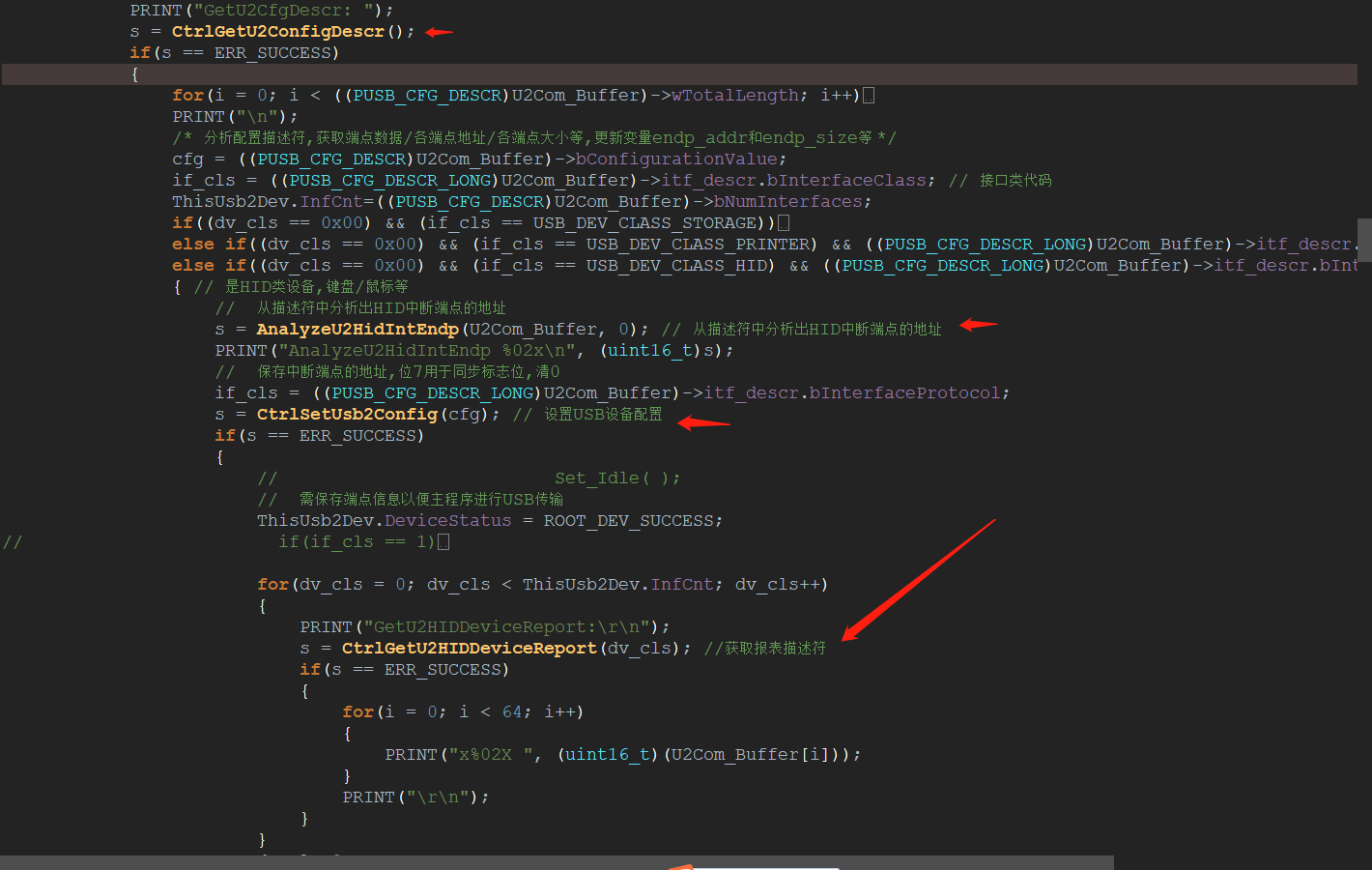This screenshot has height=870, width=1372.
Task: Click the highlighted opening brace line
Action: [x=679, y=73]
